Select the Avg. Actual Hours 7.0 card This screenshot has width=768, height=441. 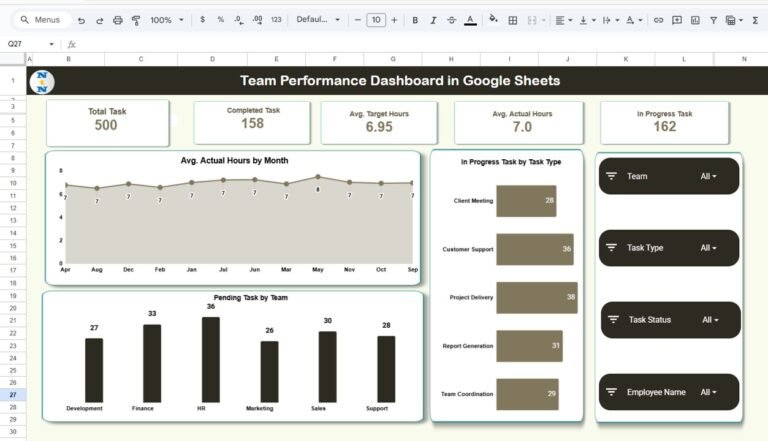click(x=519, y=123)
